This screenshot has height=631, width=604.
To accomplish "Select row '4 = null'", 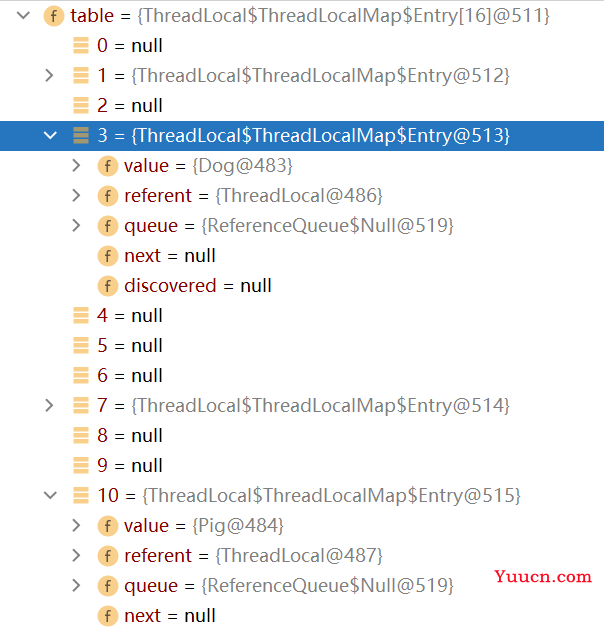I will tap(302, 316).
